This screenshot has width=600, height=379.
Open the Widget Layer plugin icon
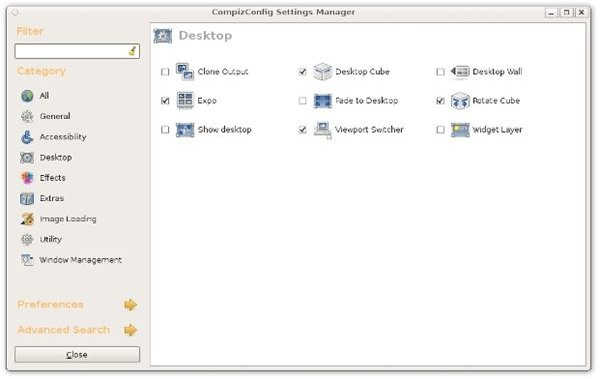tap(460, 130)
